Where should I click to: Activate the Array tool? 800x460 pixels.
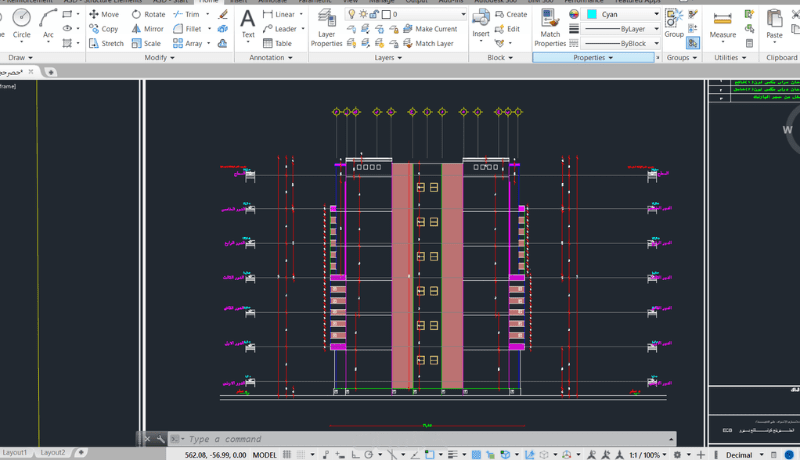[x=188, y=43]
